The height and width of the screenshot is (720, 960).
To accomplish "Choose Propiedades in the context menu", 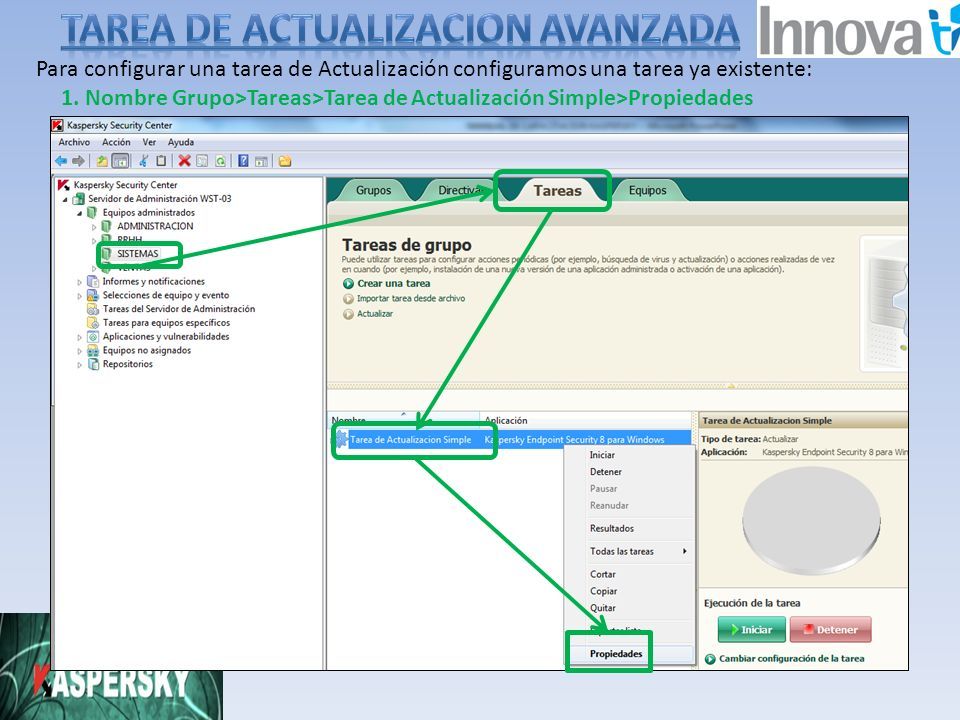I will tap(616, 654).
